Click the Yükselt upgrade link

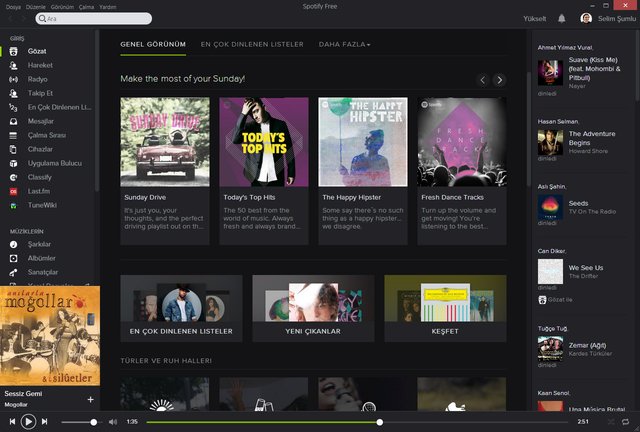coord(535,19)
